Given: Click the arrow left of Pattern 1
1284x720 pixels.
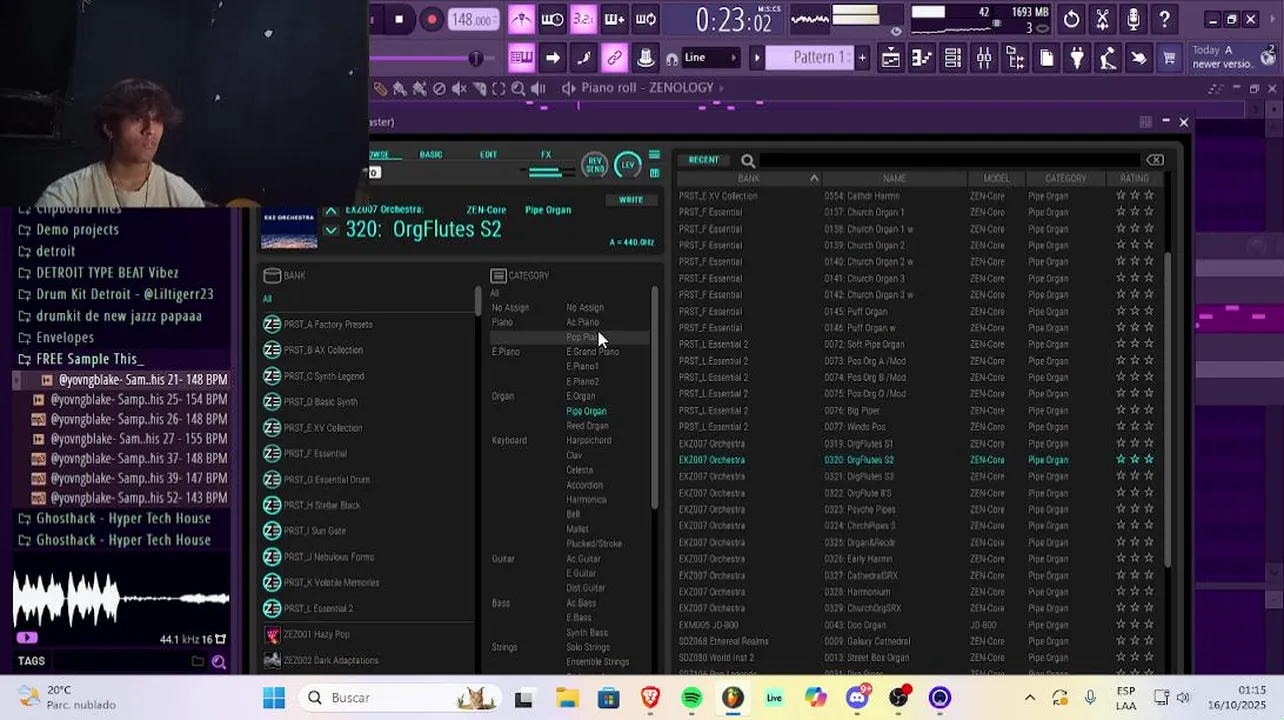Looking at the screenshot, I should click(757, 58).
